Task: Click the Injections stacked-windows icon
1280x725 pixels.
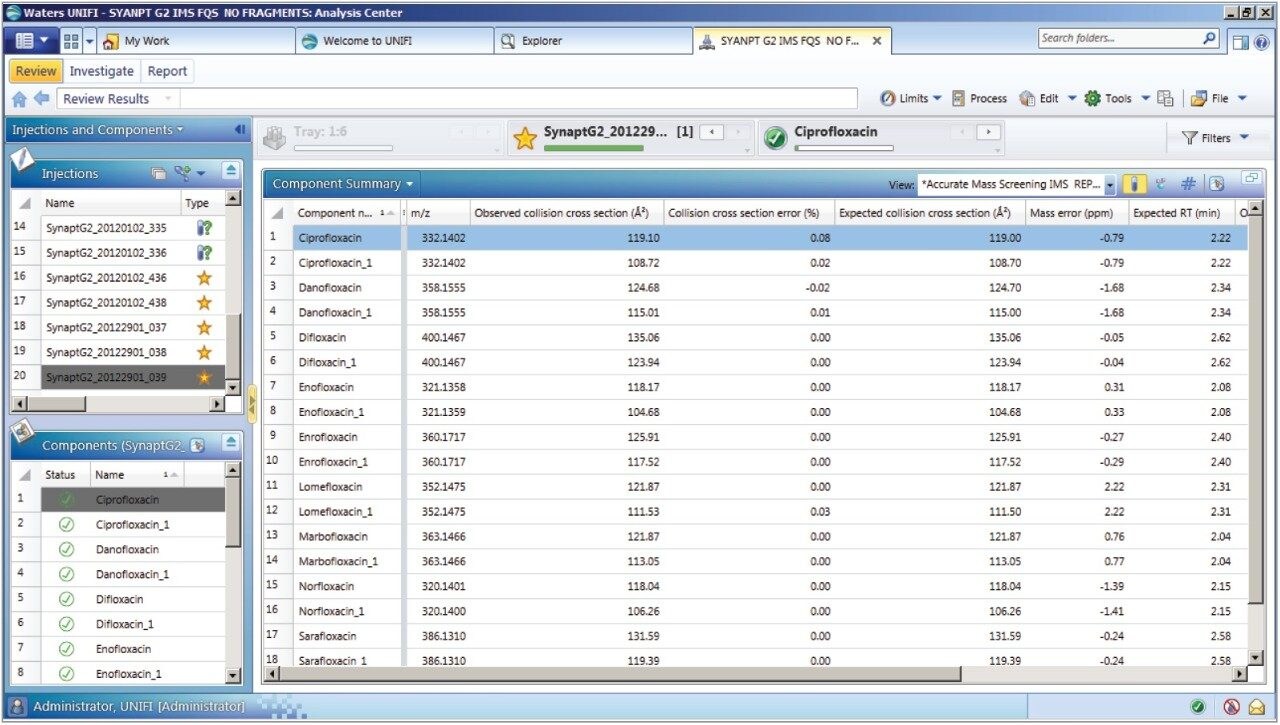Action: 158,174
